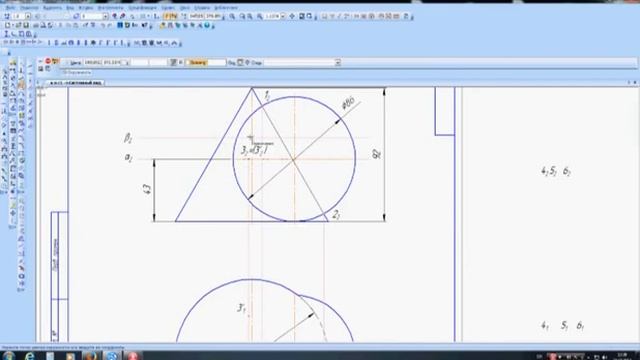Click the Save document toolbar icon

26,25
